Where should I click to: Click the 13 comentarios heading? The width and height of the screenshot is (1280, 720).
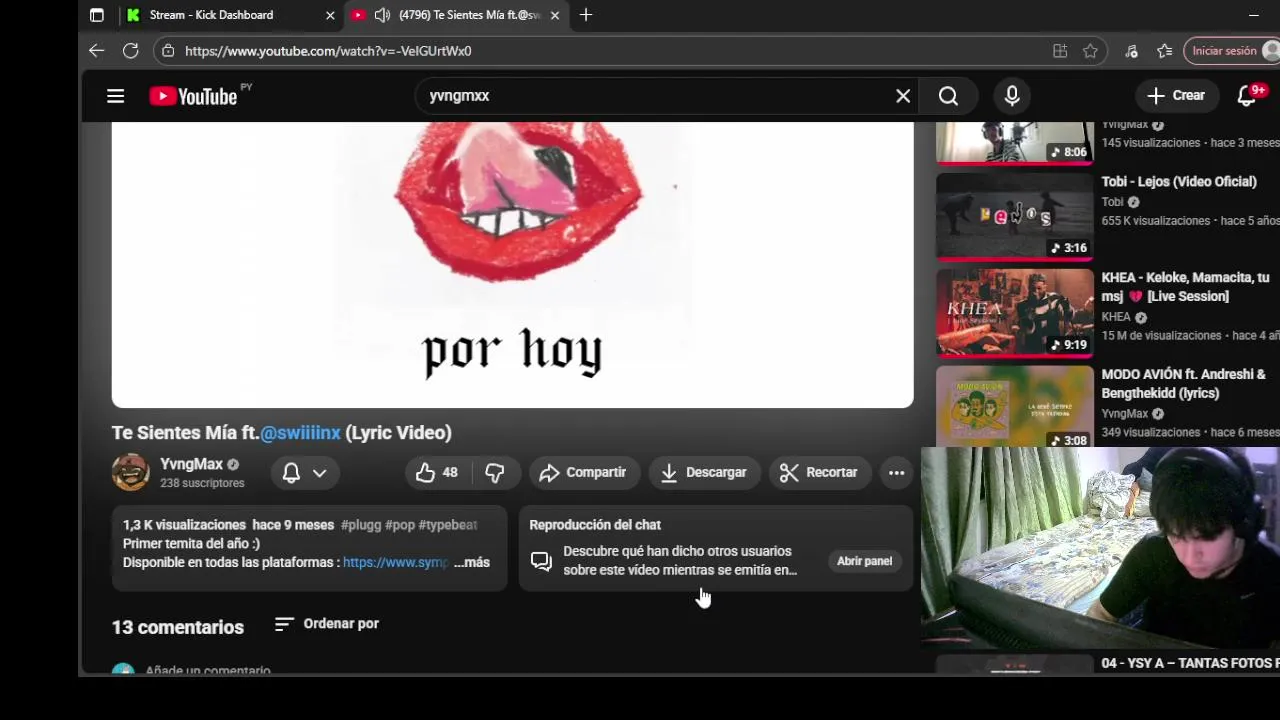(178, 627)
